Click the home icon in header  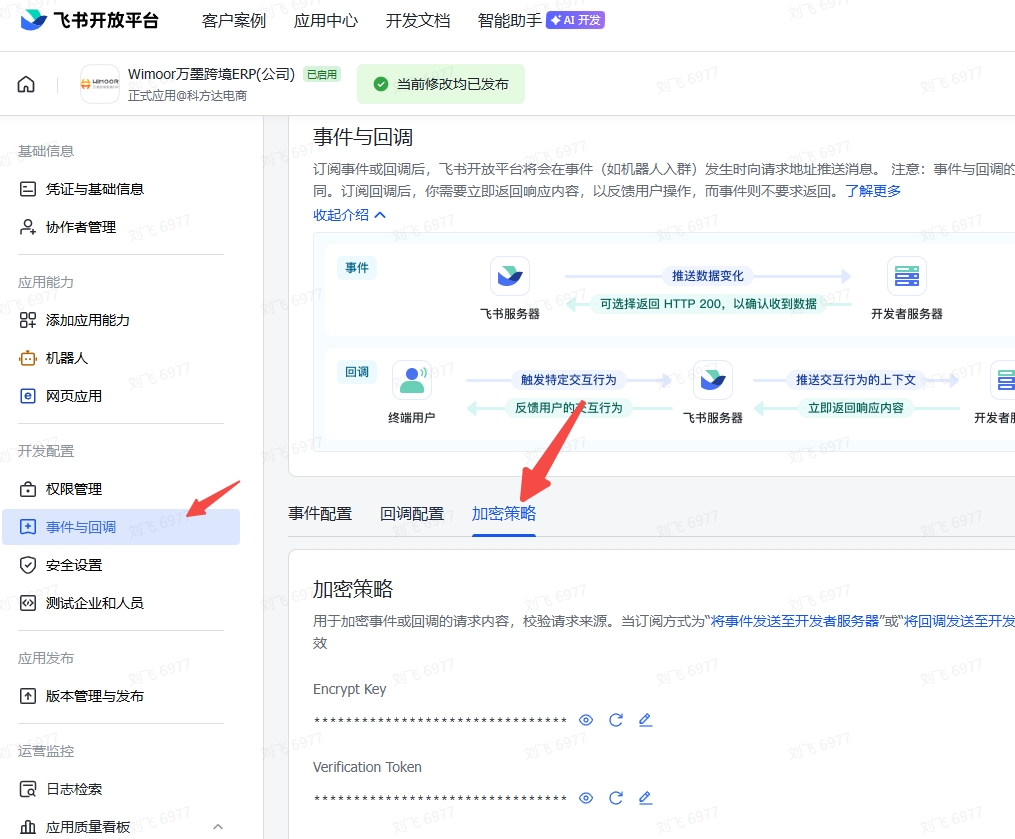click(x=26, y=84)
